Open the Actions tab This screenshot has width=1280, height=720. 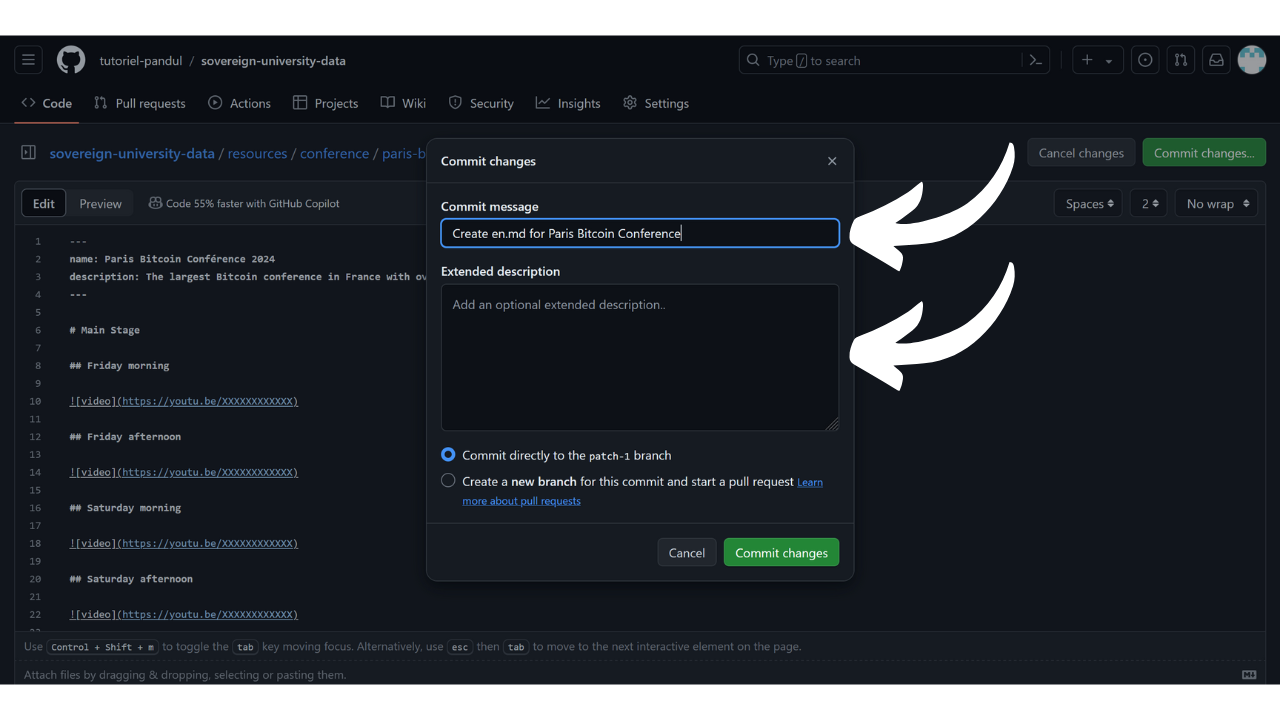240,103
